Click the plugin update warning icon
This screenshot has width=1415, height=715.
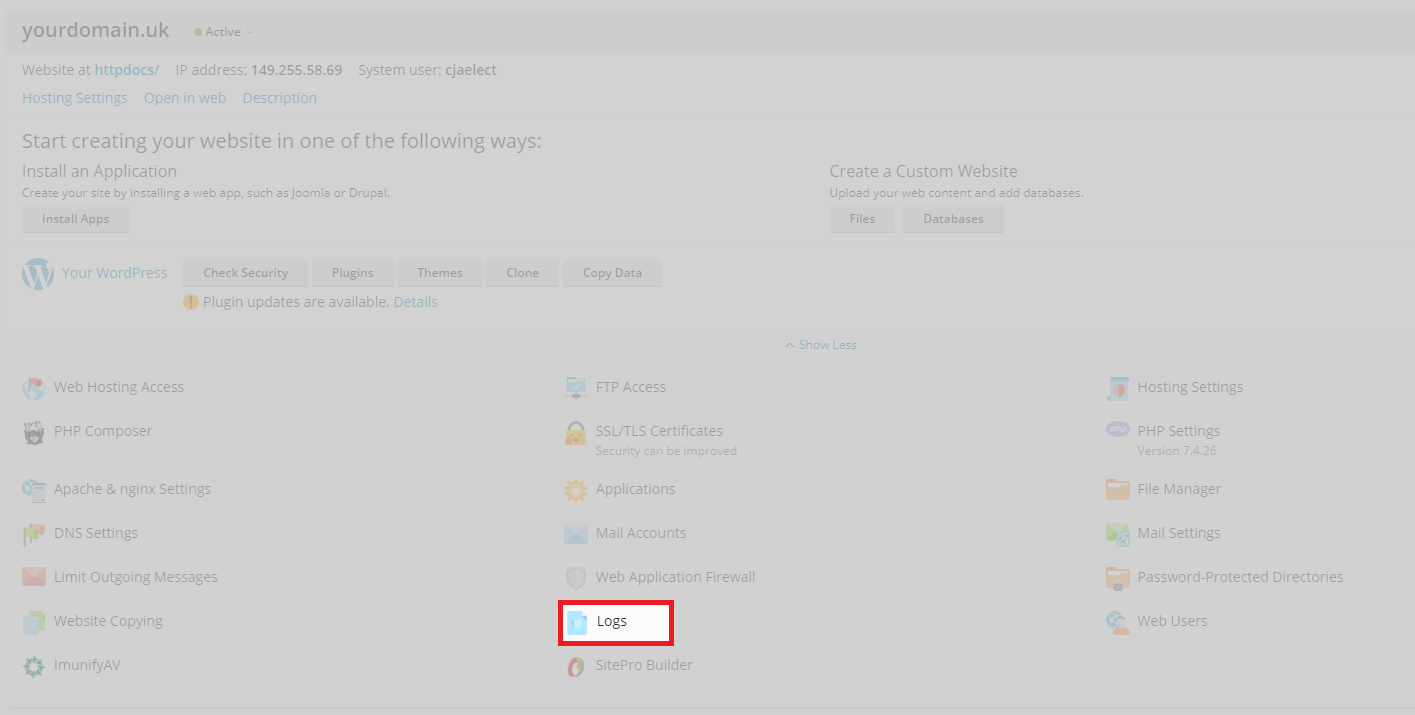191,302
